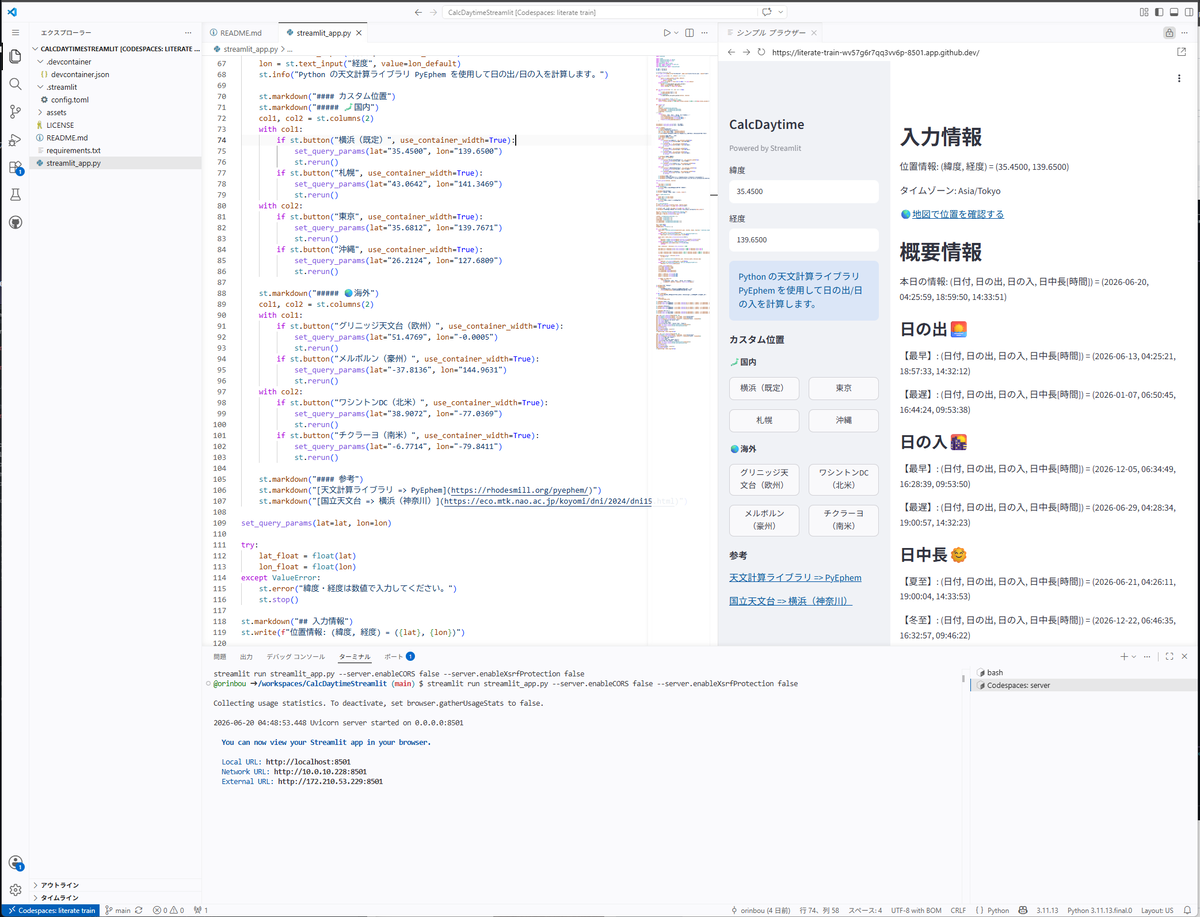Expand the タイムライン section
Screen dimensions: 1200x917
pyautogui.click(x=114, y=897)
